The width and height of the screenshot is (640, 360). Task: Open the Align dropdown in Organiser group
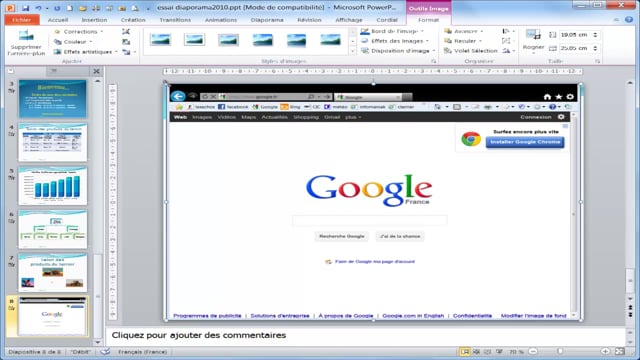[x=508, y=31]
